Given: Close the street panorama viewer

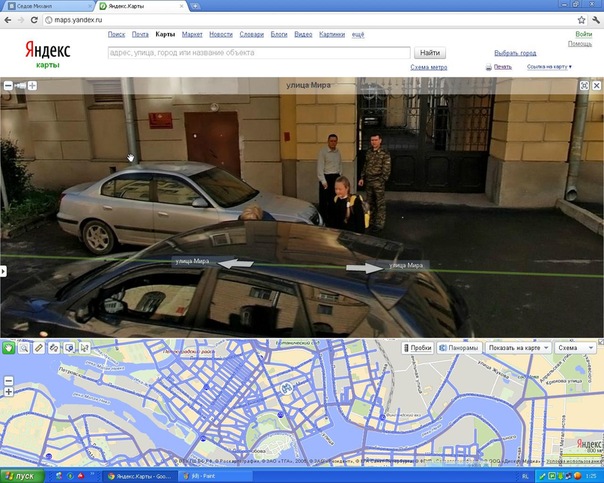Looking at the screenshot, I should pyautogui.click(x=596, y=86).
